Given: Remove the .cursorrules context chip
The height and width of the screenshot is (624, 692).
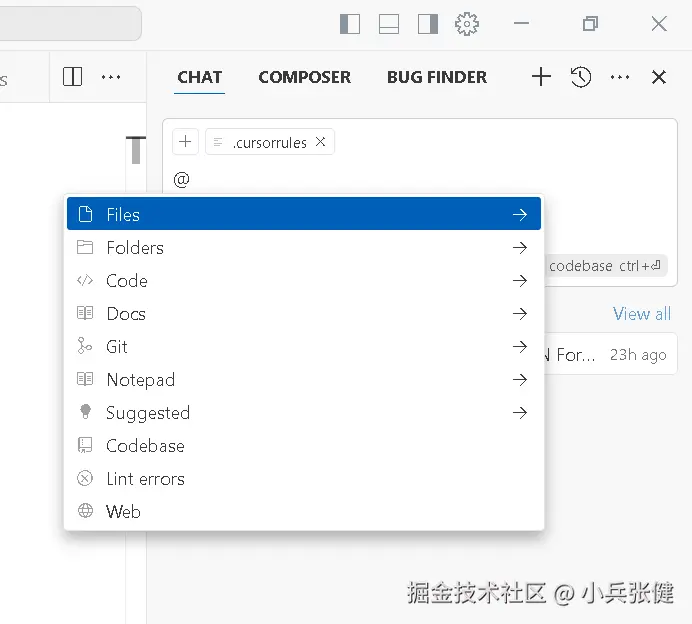Looking at the screenshot, I should (320, 142).
